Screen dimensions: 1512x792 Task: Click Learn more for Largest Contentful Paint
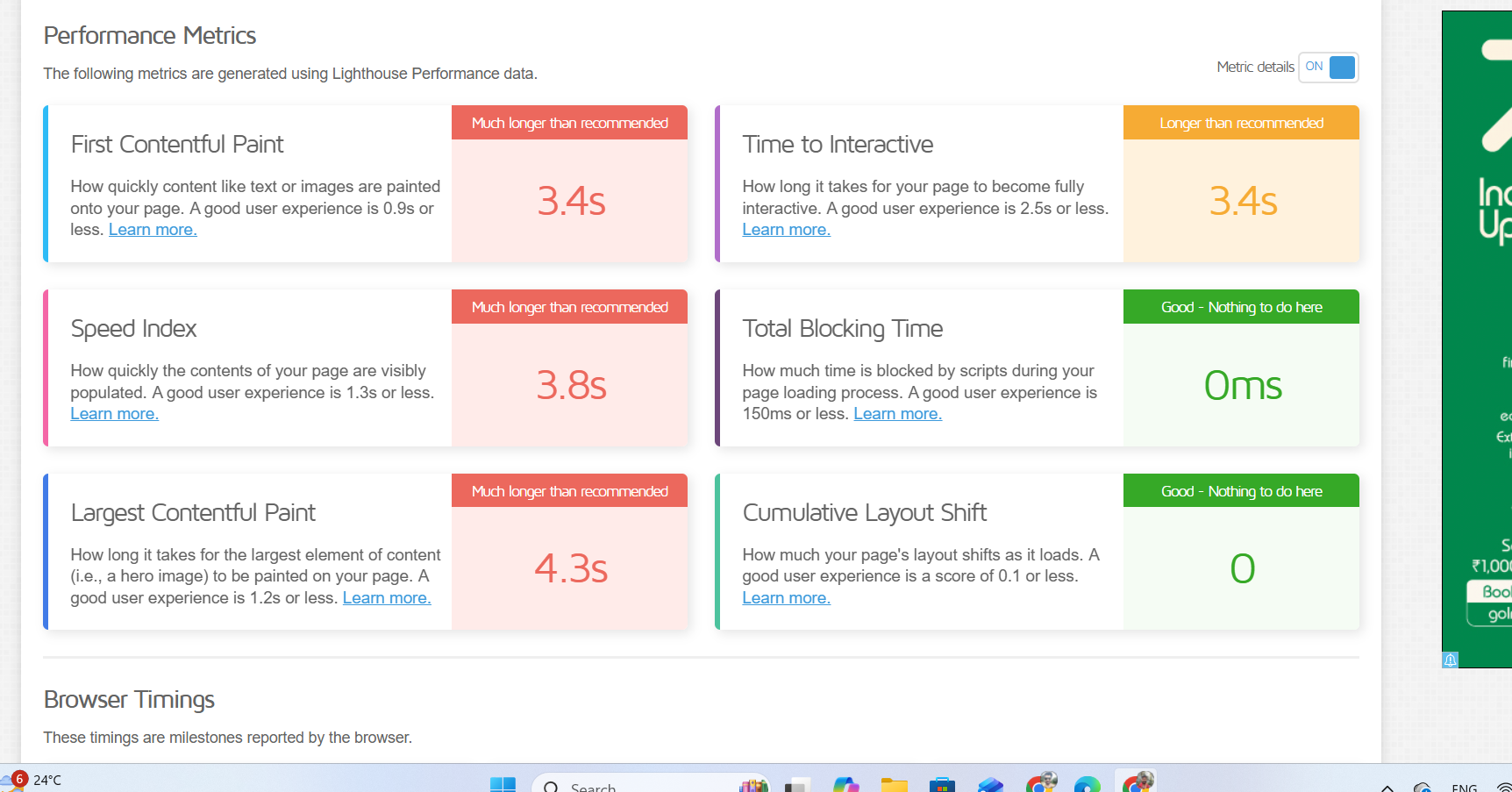coord(386,598)
